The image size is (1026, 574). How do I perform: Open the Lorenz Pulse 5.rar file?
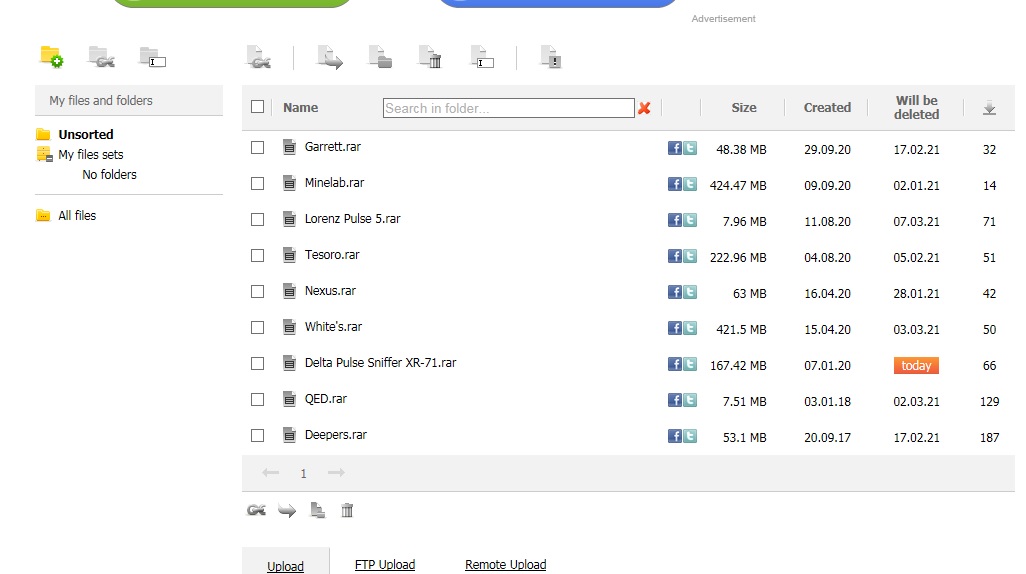coord(352,219)
